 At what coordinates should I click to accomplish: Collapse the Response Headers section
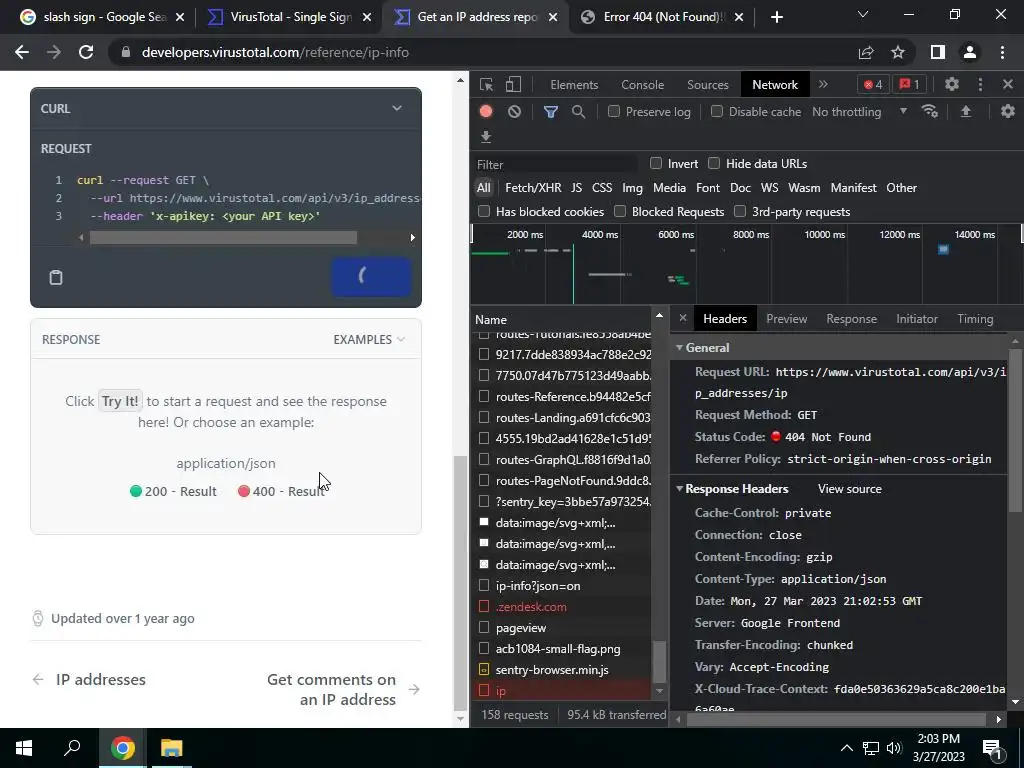680,488
